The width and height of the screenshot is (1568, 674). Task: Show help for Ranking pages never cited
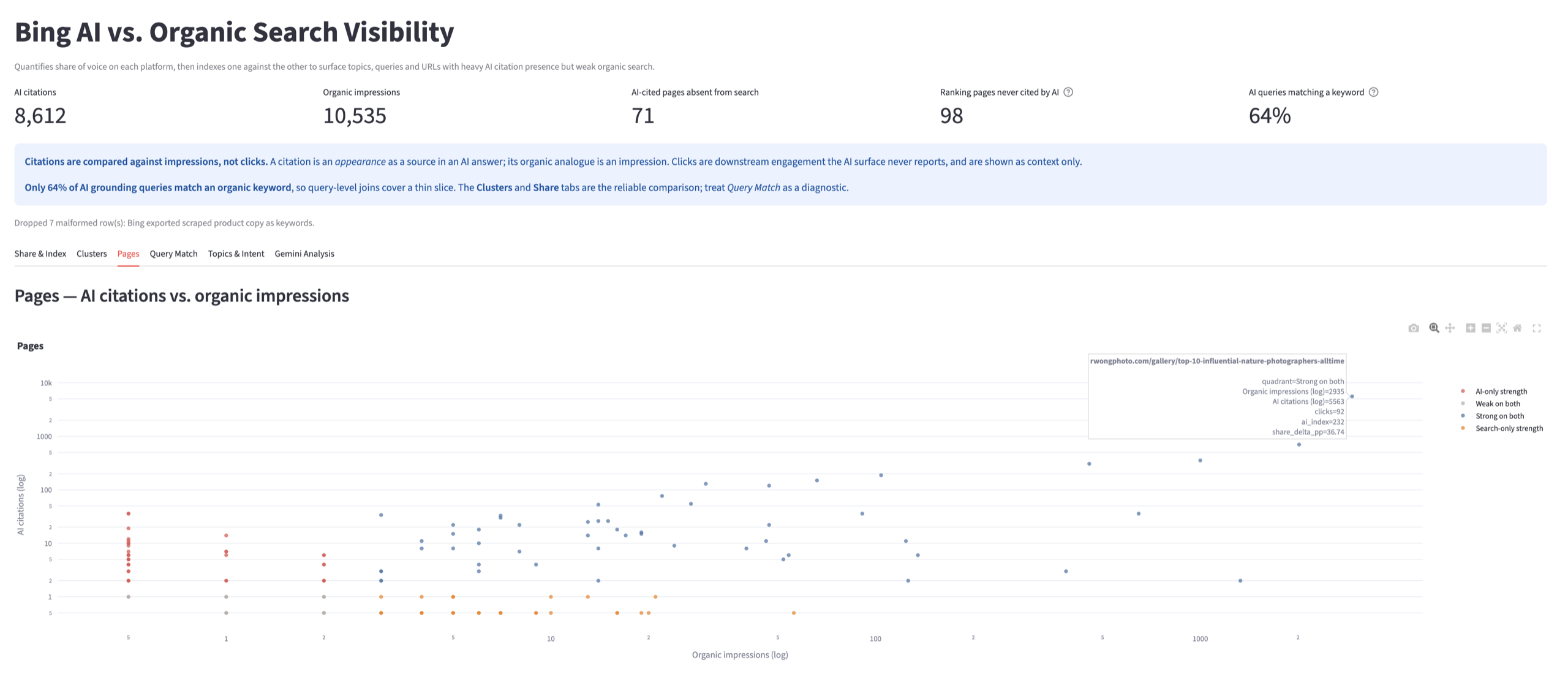[1068, 93]
